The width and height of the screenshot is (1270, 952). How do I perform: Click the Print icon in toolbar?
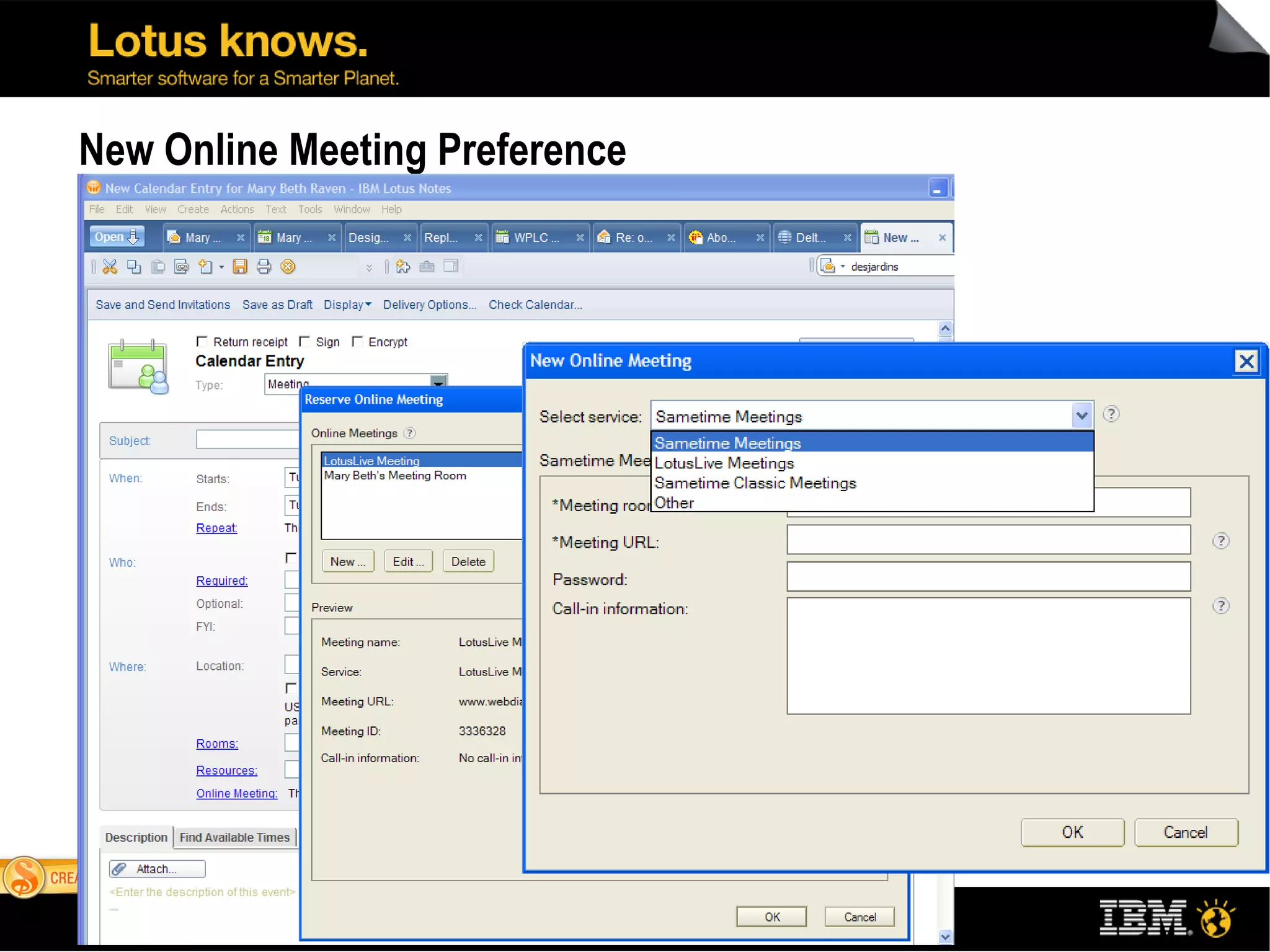pos(264,267)
